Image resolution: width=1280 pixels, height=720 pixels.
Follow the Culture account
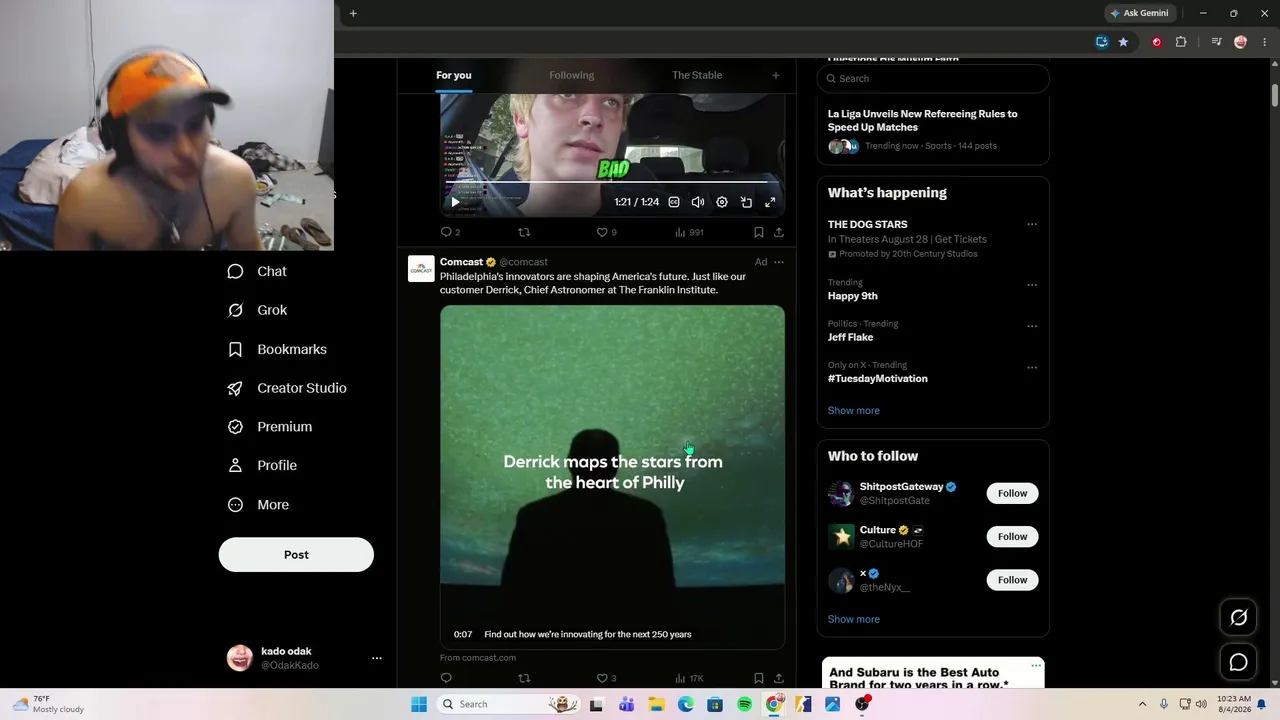1012,536
